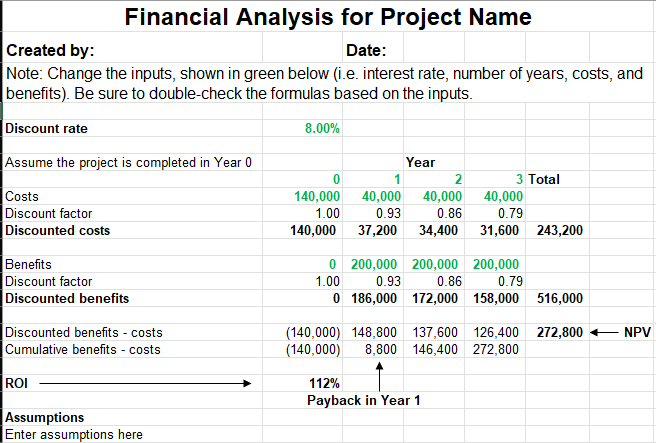Click the value 148,800
The height and width of the screenshot is (443, 656).
pyautogui.click(x=374, y=333)
